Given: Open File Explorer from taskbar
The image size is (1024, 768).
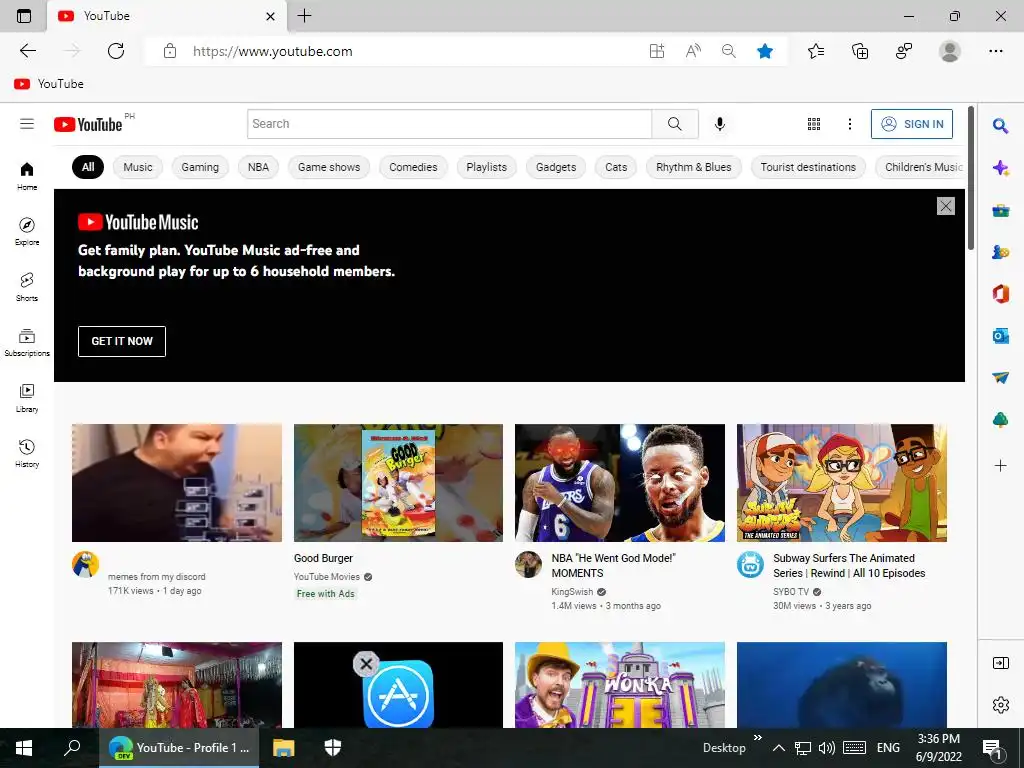Looking at the screenshot, I should pyautogui.click(x=283, y=748).
